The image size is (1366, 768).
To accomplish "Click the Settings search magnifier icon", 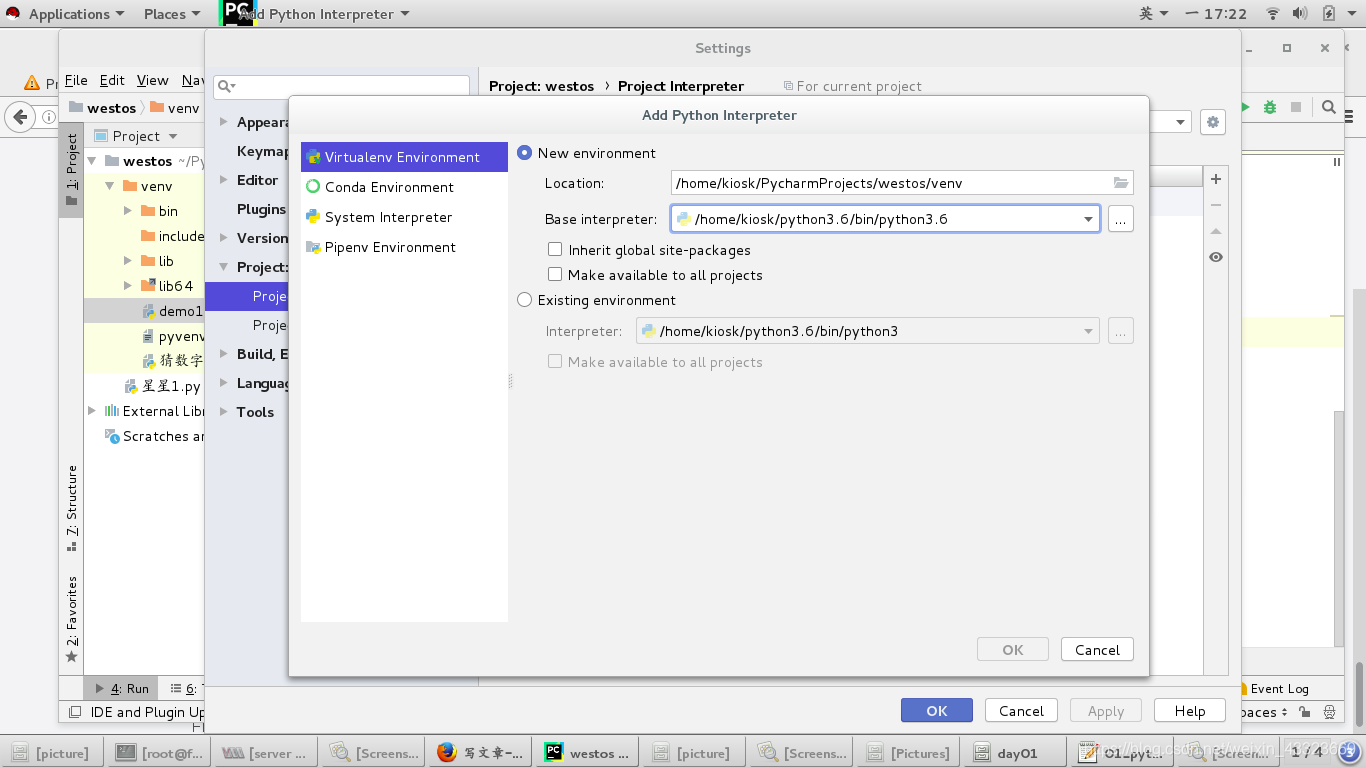I will pos(226,87).
